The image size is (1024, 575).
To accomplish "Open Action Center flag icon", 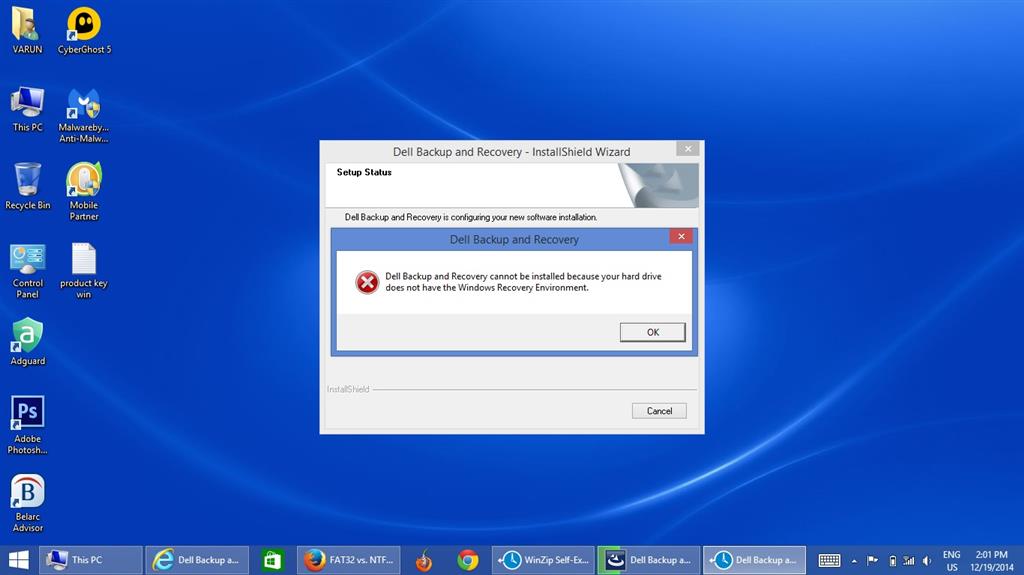I will click(872, 561).
